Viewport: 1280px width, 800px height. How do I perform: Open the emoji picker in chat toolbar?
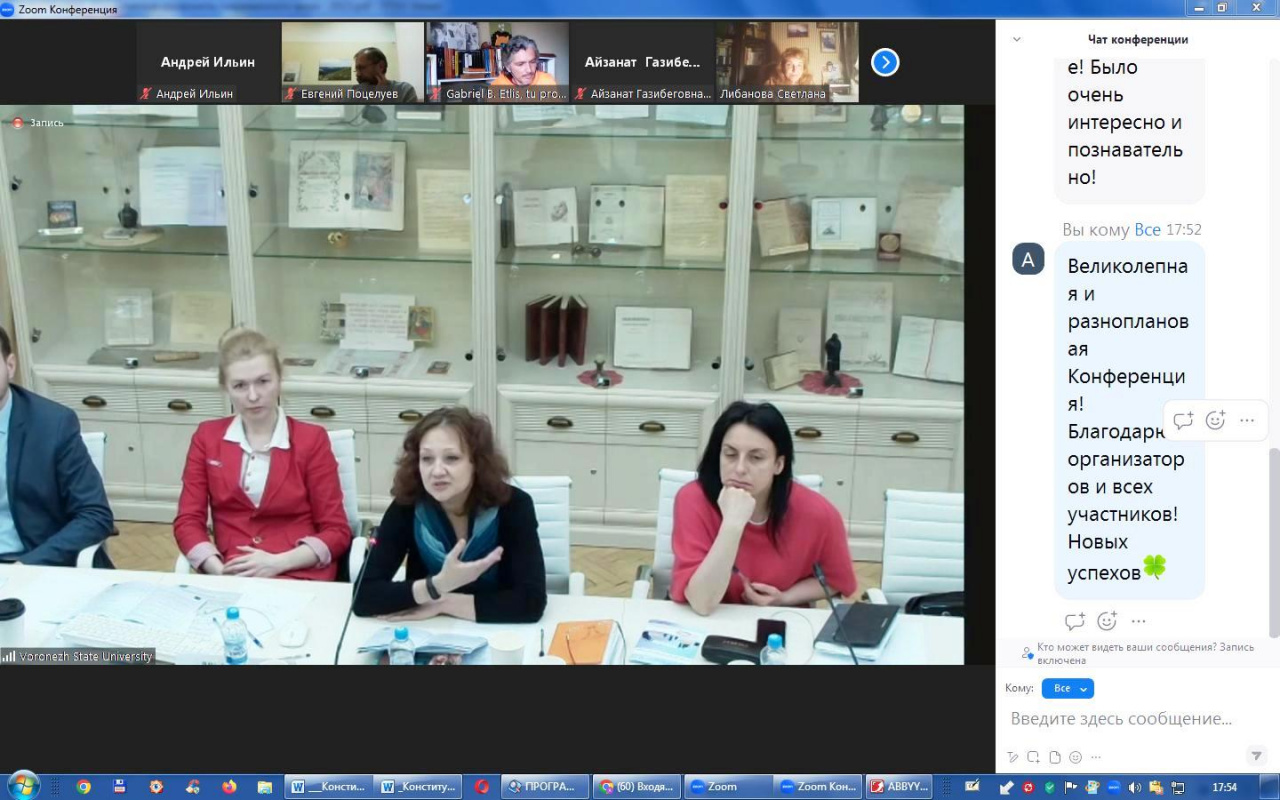[x=1075, y=757]
